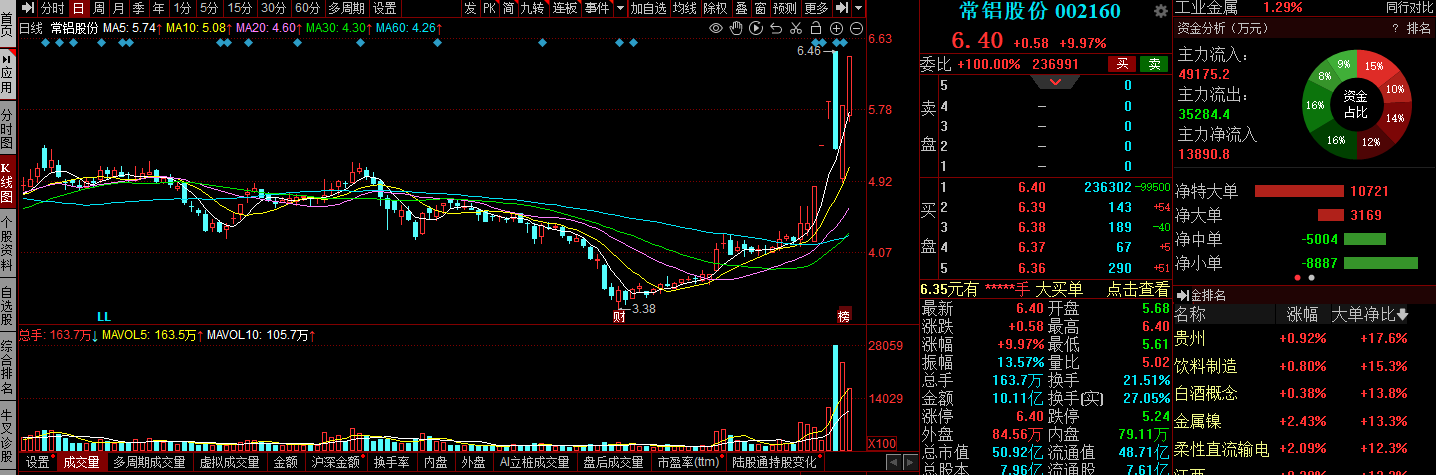The height and width of the screenshot is (475, 1436).
Task: Toggle 除权 adjustment
Action: (x=715, y=8)
